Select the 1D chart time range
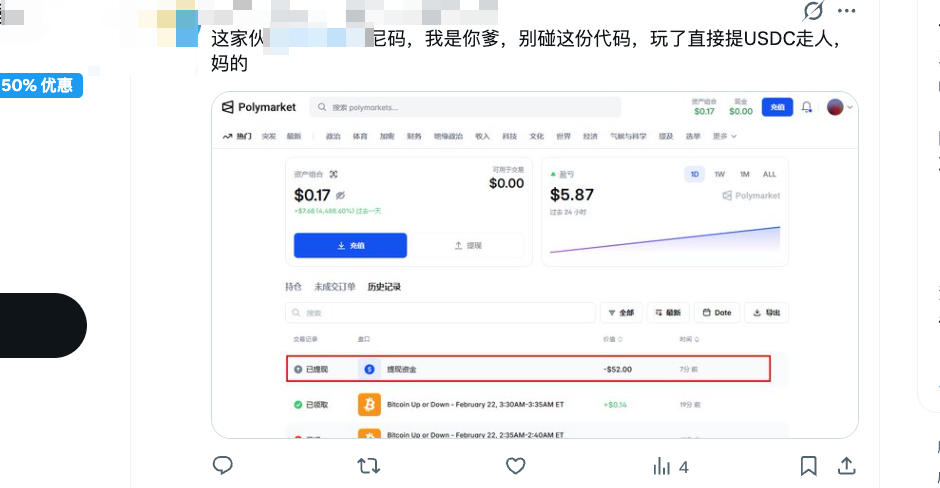Image resolution: width=940 pixels, height=488 pixels. point(694,174)
